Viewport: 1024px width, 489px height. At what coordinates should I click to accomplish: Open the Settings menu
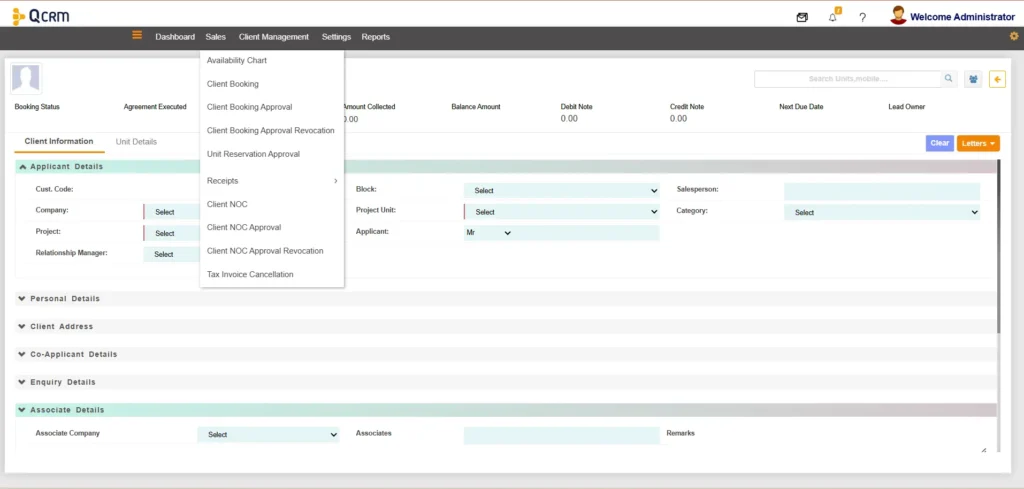336,37
